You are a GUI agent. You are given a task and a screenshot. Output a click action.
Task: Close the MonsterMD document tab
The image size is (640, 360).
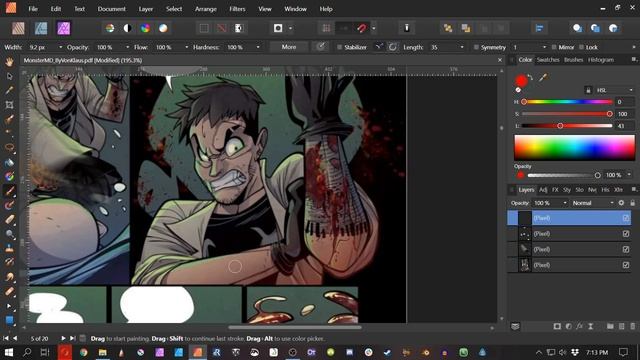click(x=500, y=60)
